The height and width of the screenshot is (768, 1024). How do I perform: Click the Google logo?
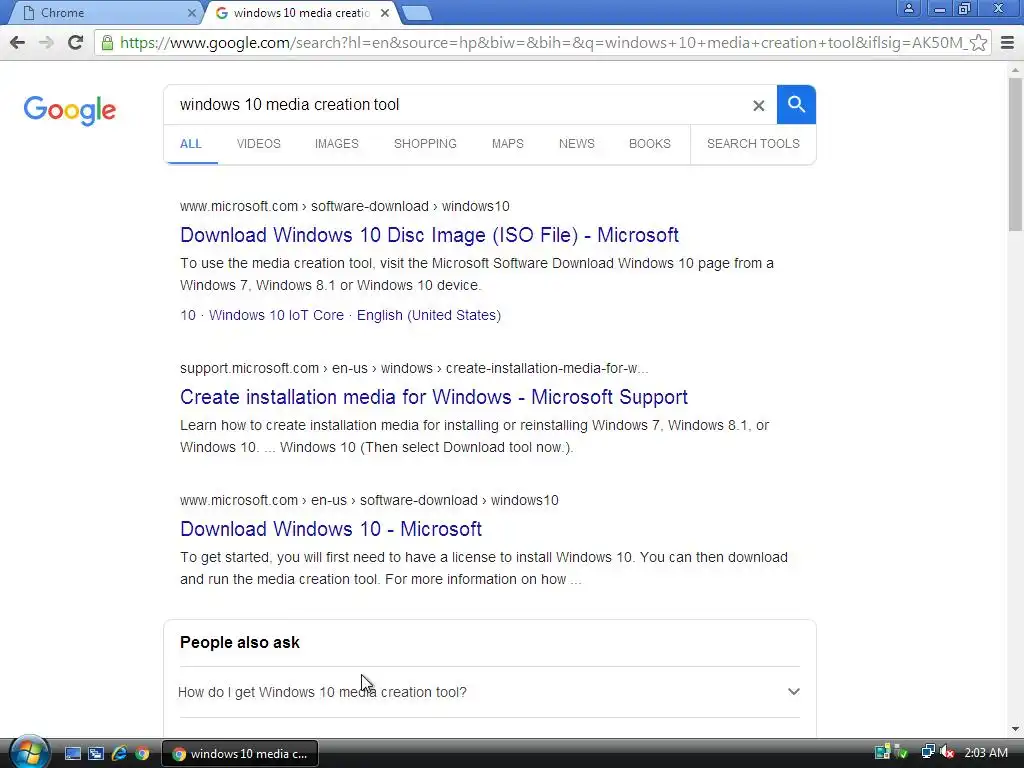[x=70, y=110]
